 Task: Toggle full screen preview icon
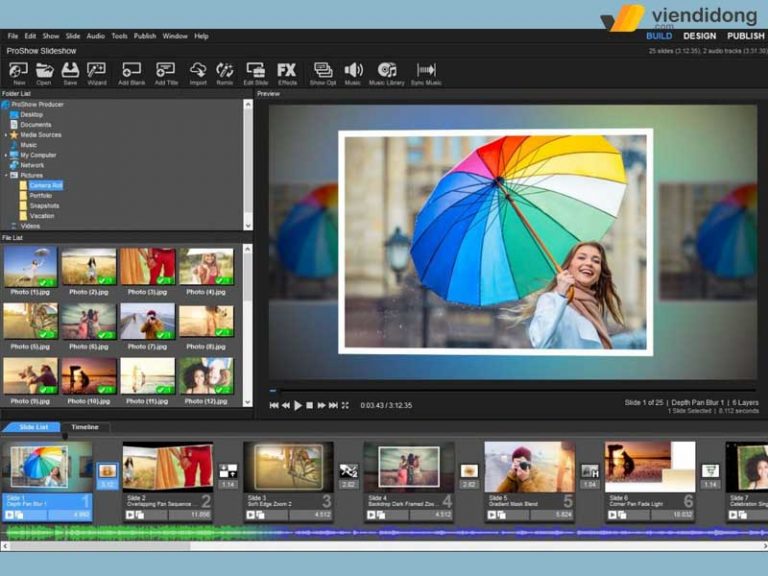pyautogui.click(x=345, y=405)
